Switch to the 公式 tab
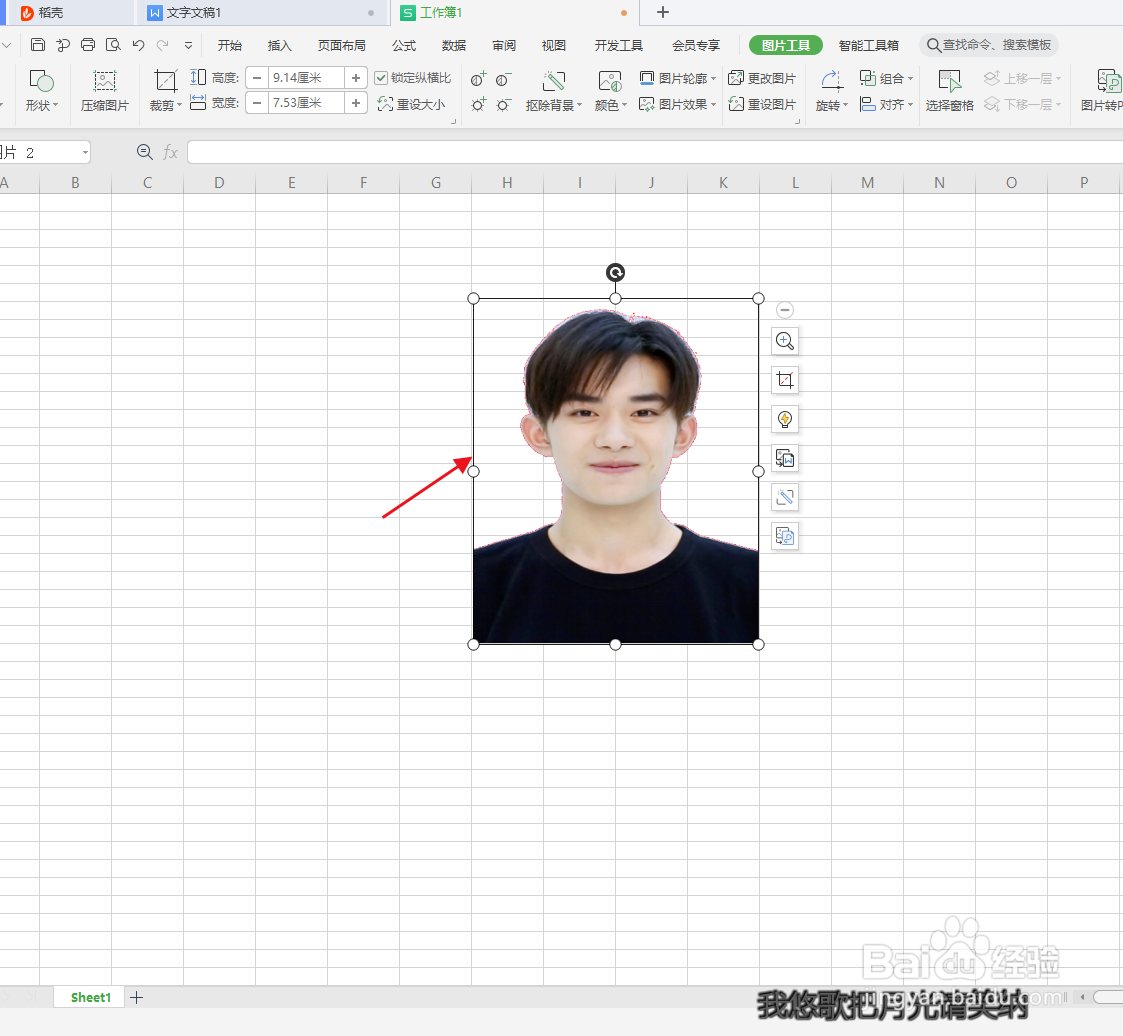1123x1036 pixels. pos(404,45)
